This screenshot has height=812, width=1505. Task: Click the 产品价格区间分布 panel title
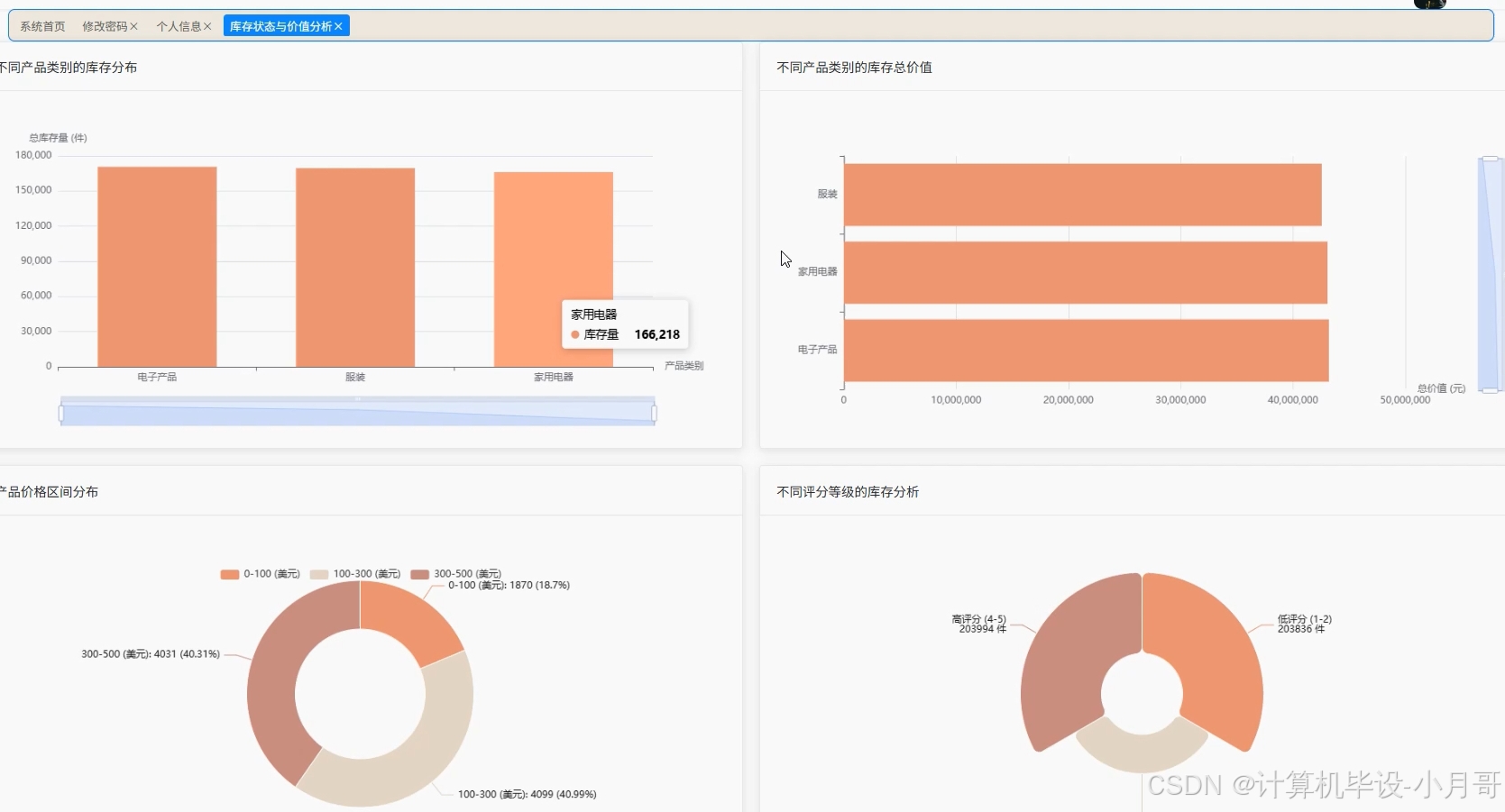[x=49, y=492]
